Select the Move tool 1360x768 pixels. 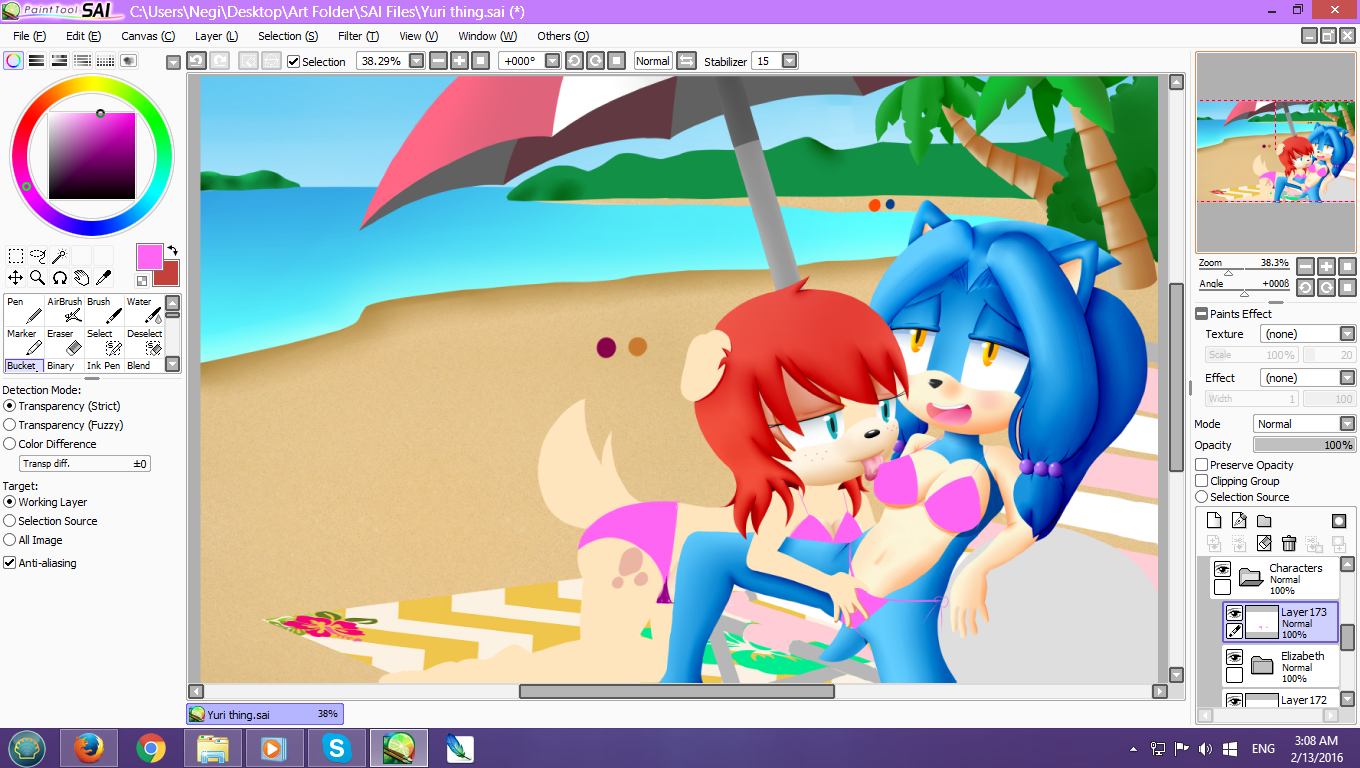pyautogui.click(x=16, y=277)
